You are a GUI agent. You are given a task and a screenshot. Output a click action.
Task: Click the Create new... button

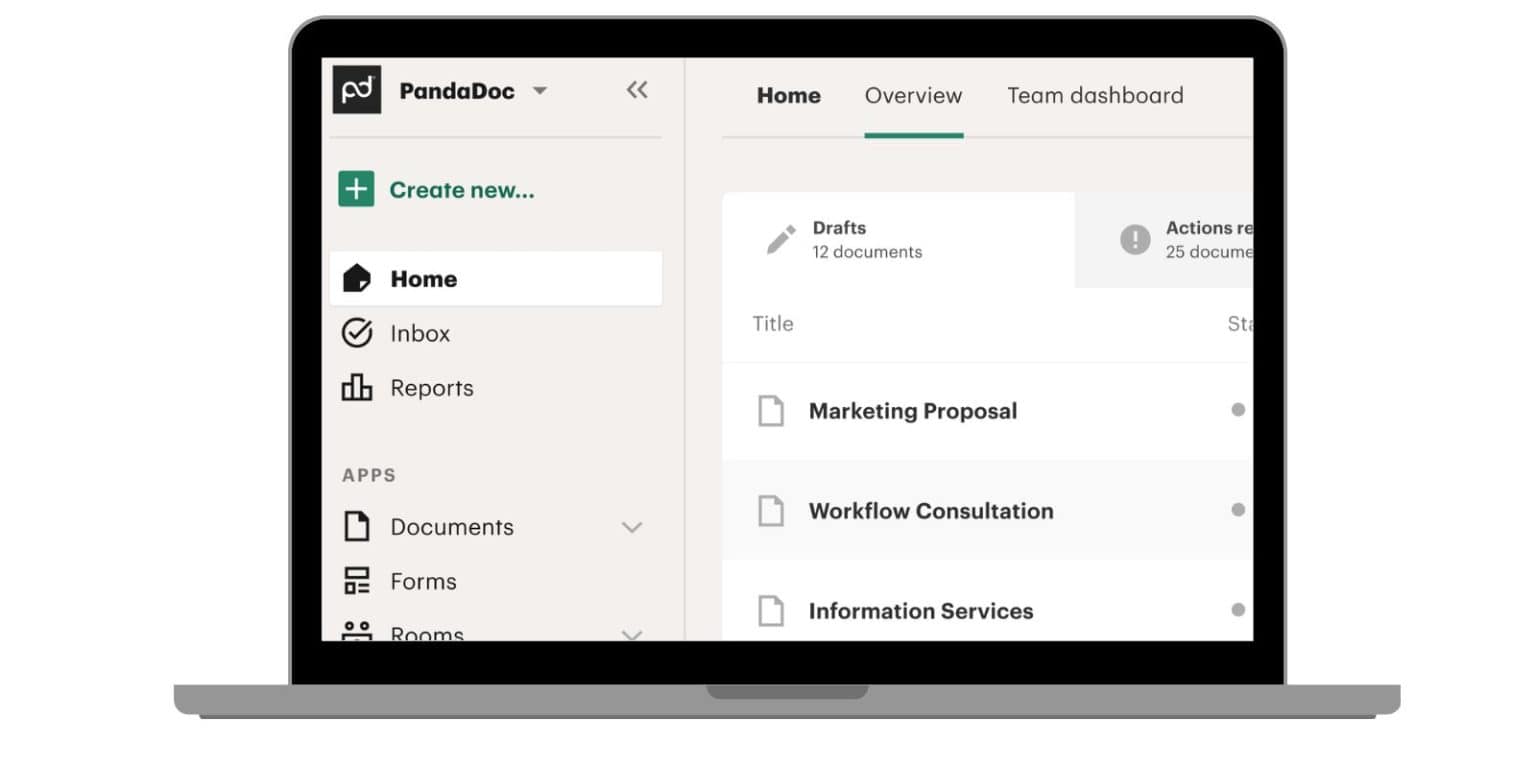tap(462, 189)
